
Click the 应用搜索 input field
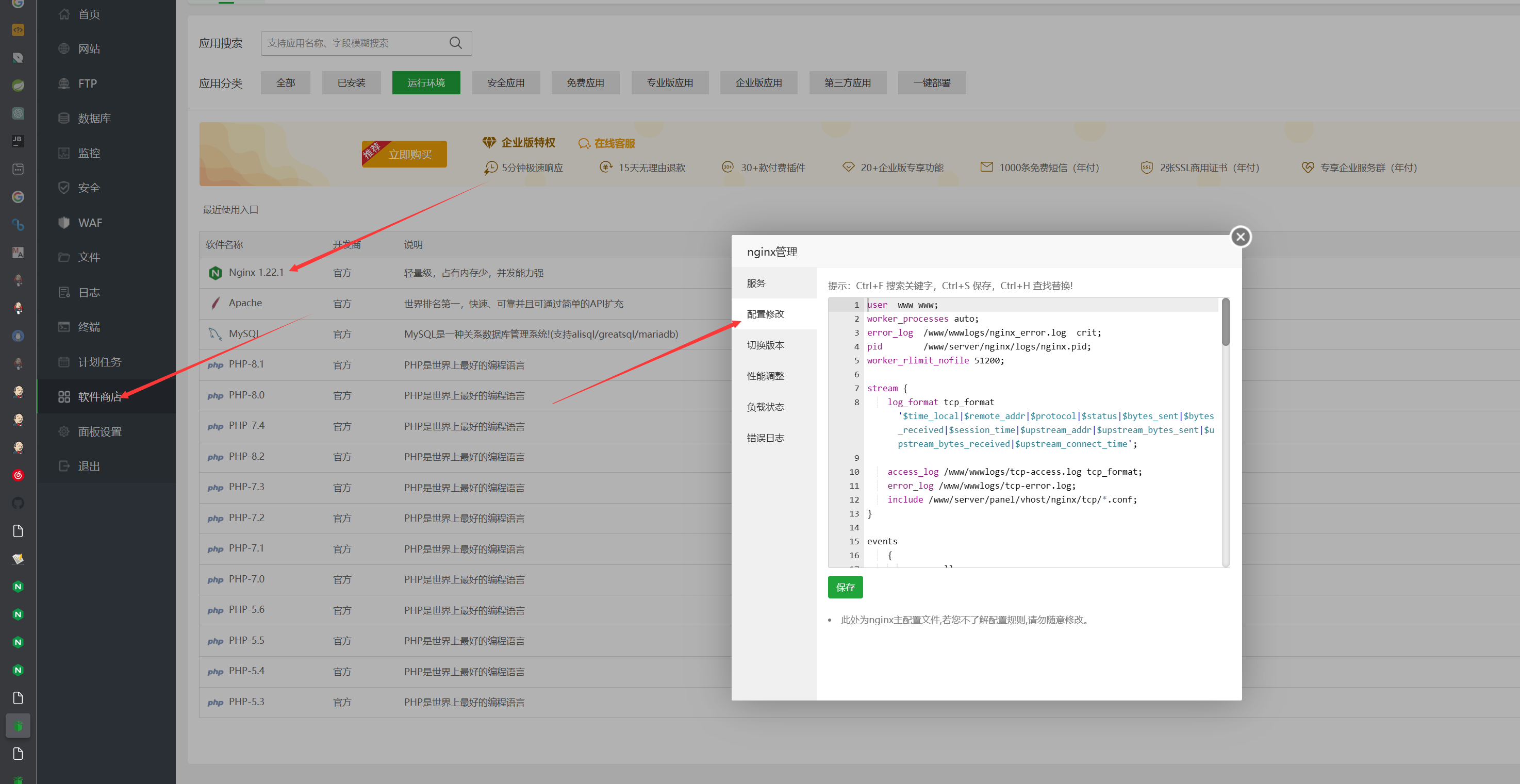pos(354,43)
